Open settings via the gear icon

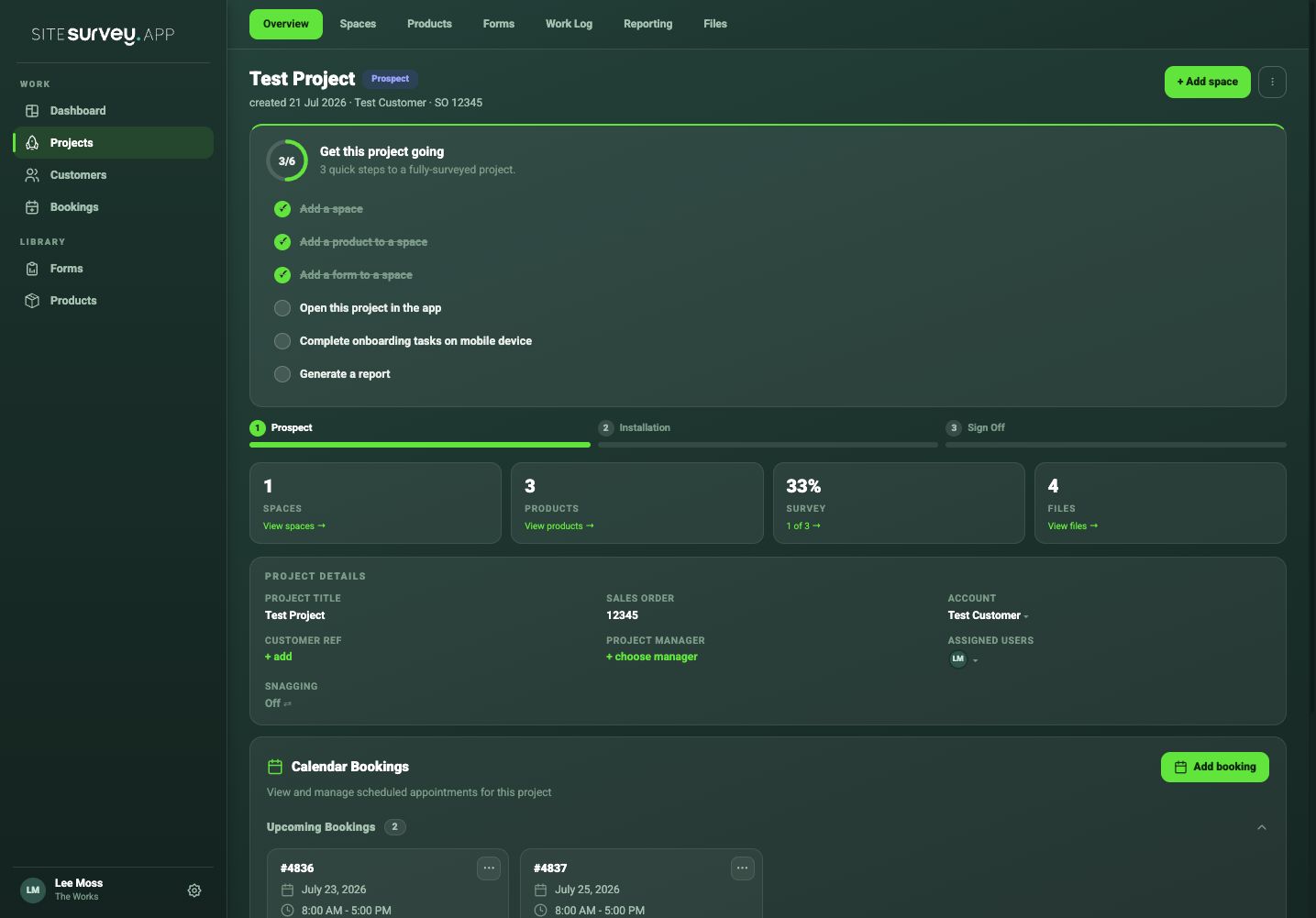tap(194, 890)
